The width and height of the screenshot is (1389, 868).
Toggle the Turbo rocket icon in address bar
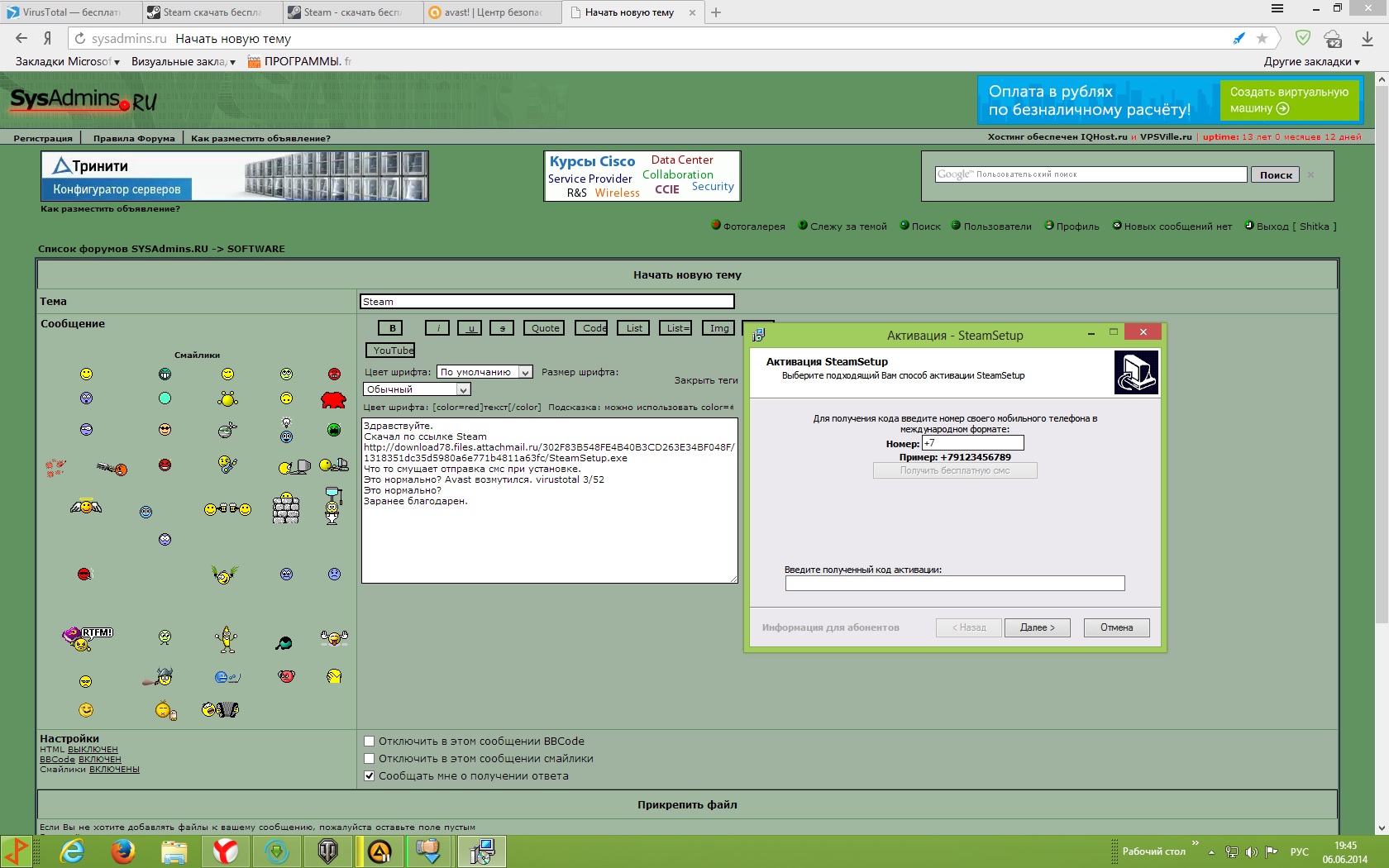pos(1239,38)
